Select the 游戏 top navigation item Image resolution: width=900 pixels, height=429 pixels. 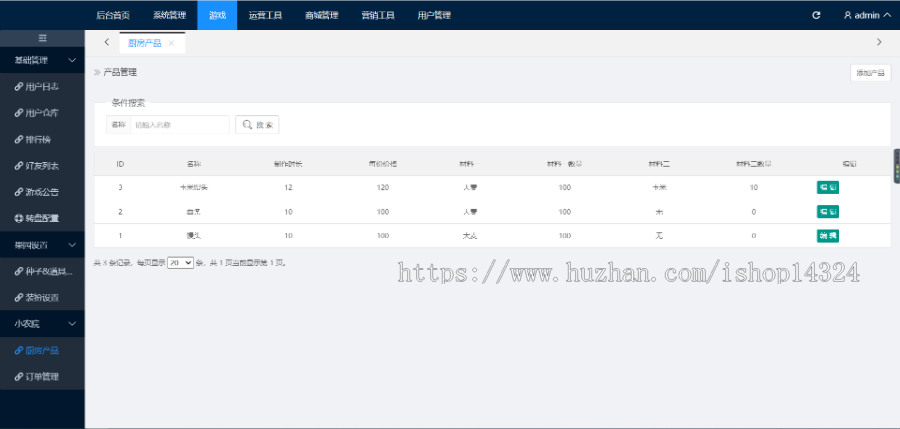218,16
